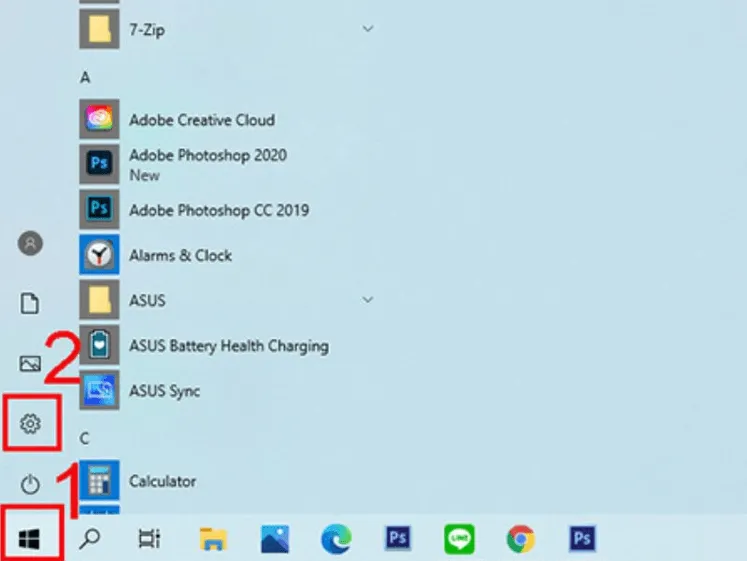Image resolution: width=747 pixels, height=561 pixels.
Task: Expand the ASUS folder group
Action: (x=368, y=300)
